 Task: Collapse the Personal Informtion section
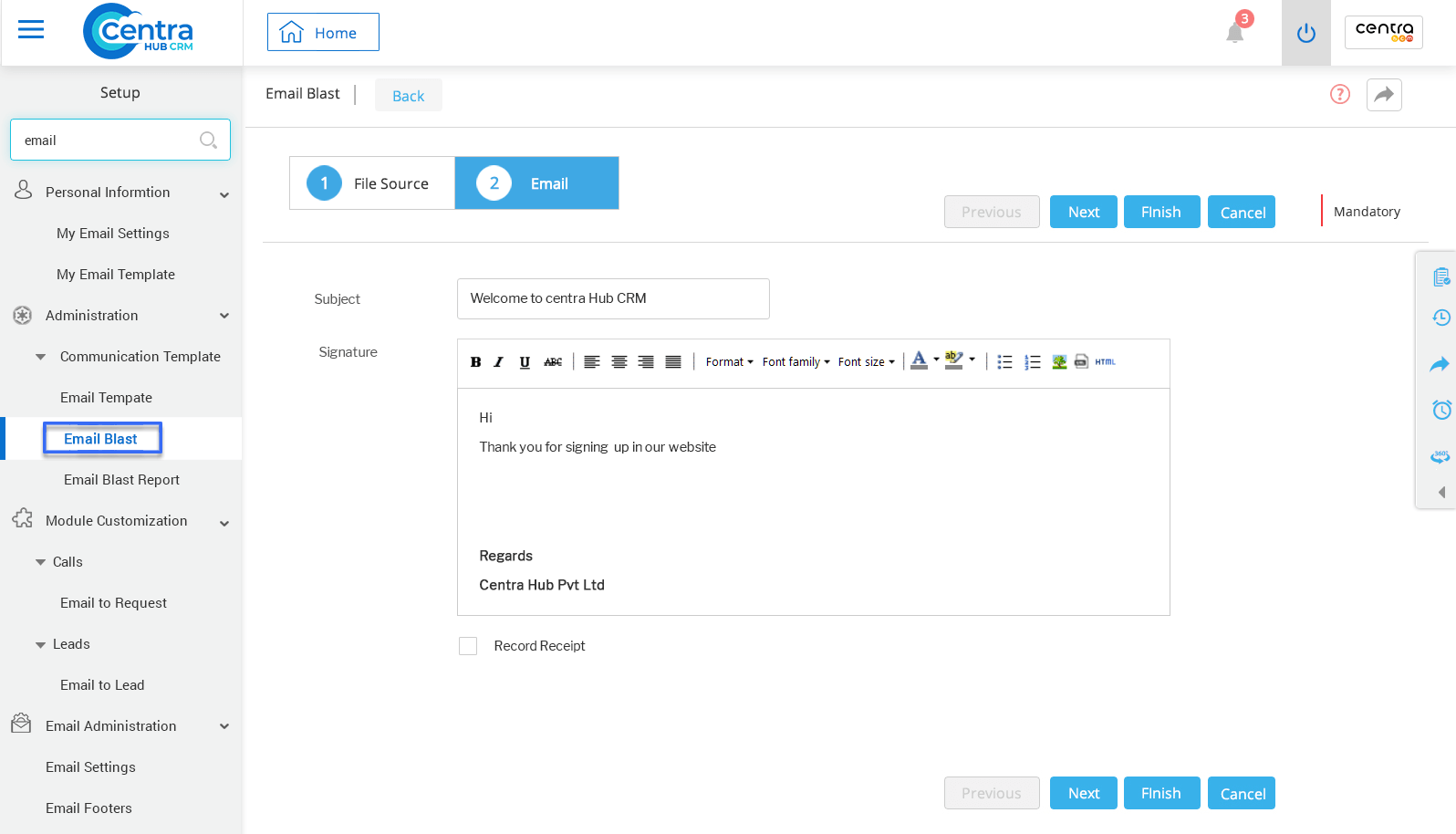[224, 194]
